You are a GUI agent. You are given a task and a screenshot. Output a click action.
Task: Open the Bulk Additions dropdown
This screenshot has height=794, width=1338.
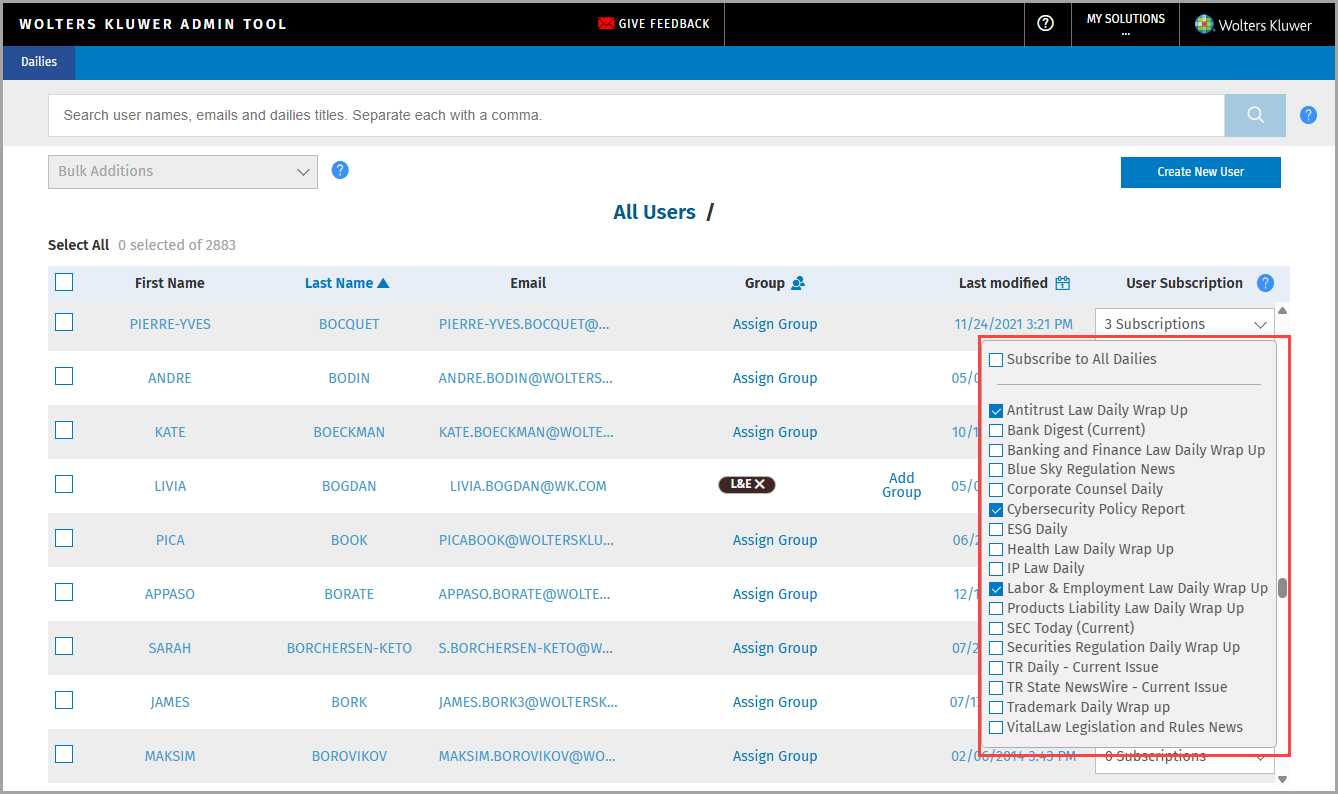183,171
